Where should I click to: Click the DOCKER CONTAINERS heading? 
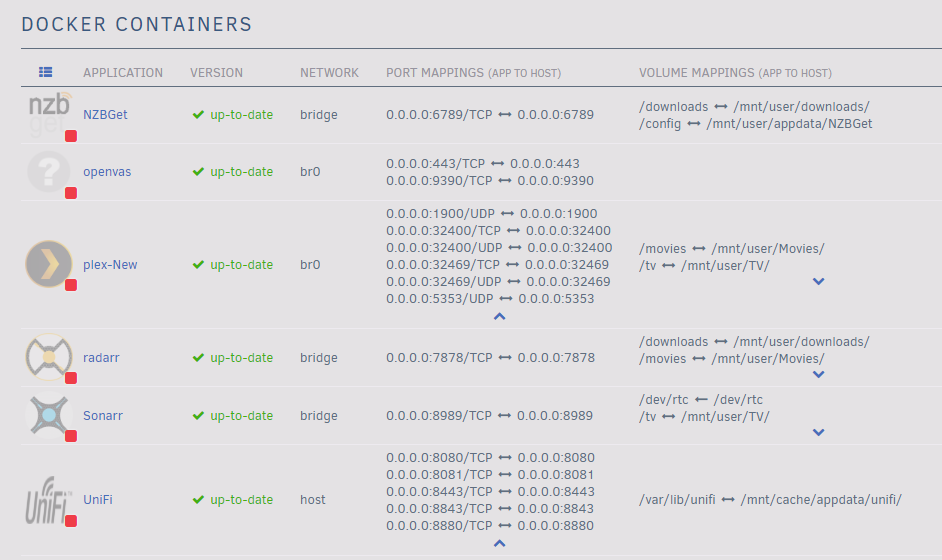point(136,24)
